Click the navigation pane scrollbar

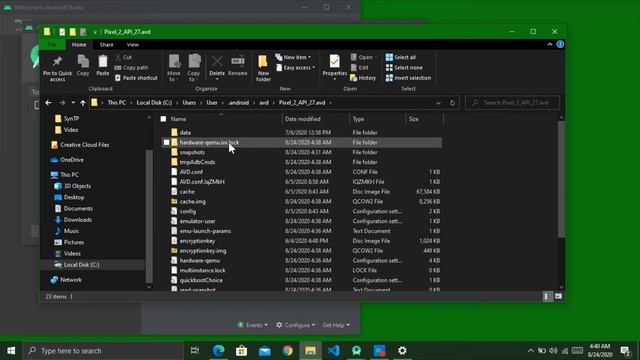[x=149, y=216]
